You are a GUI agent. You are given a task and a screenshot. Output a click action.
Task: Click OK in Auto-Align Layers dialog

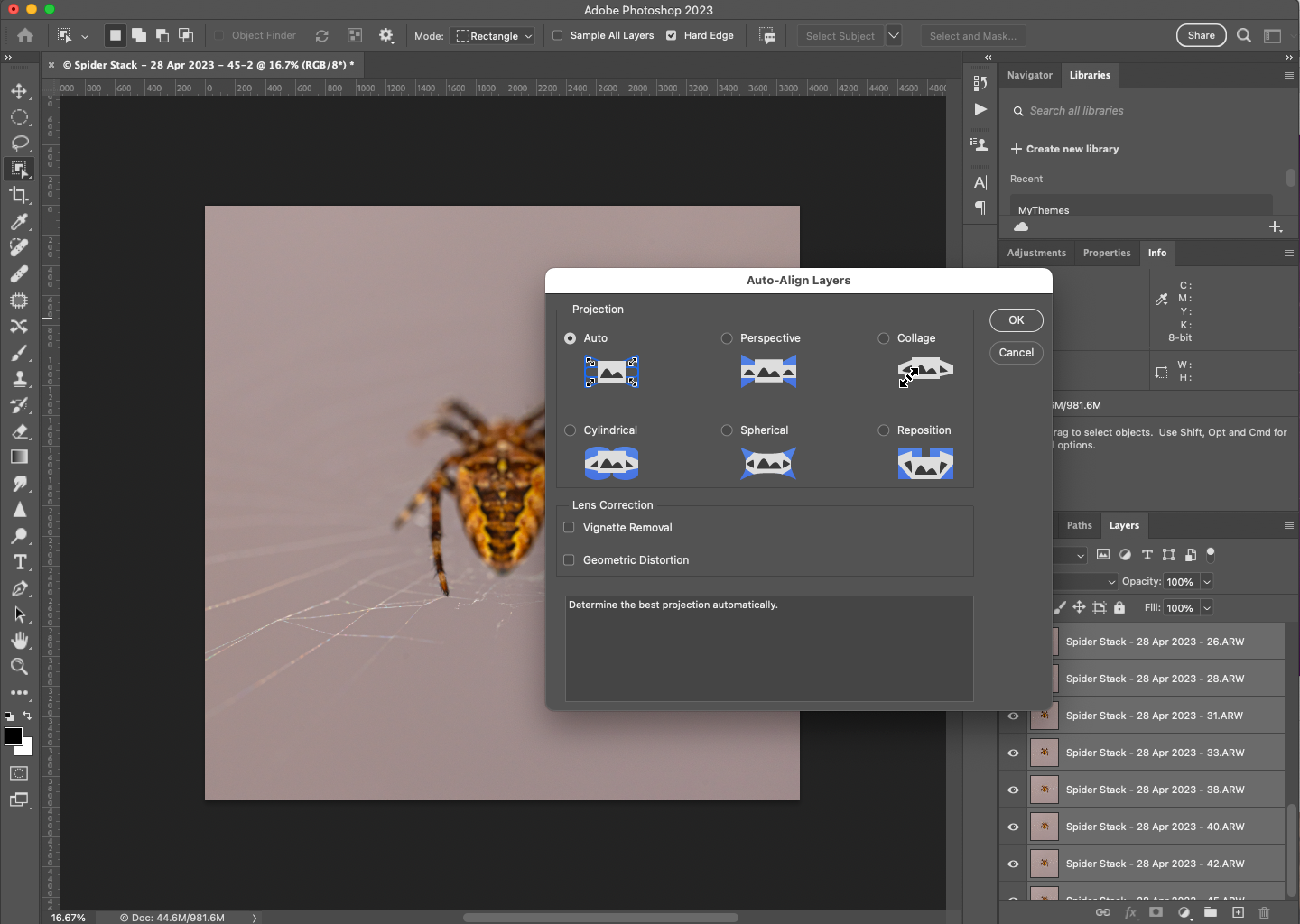point(1017,320)
